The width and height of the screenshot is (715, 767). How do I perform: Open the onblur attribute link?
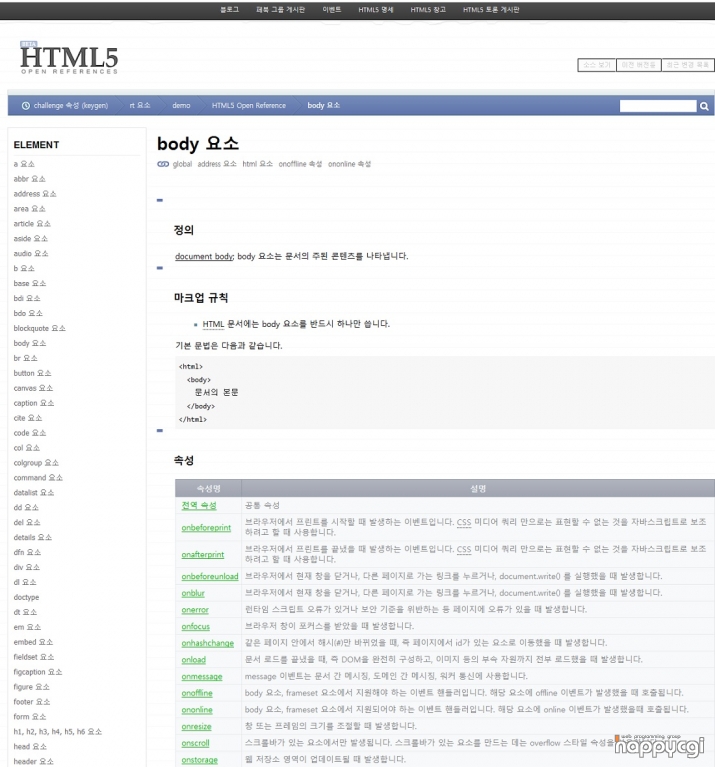pos(193,593)
